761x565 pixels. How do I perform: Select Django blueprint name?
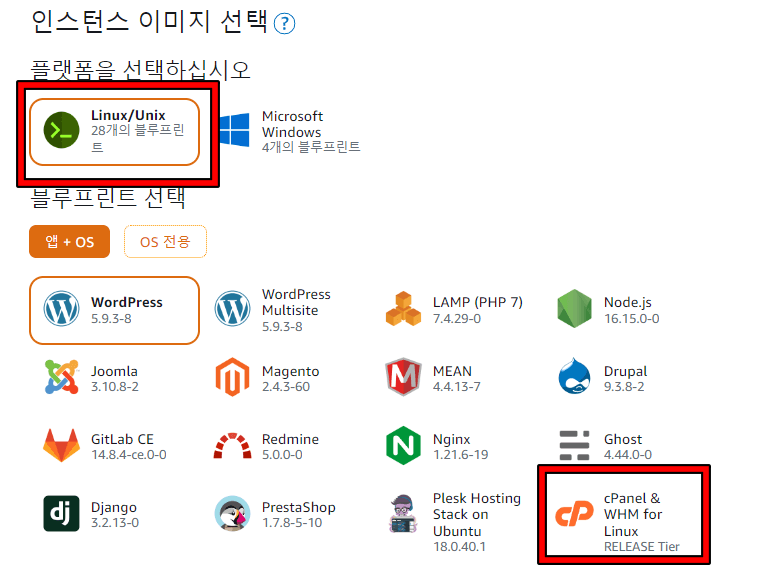(114, 508)
